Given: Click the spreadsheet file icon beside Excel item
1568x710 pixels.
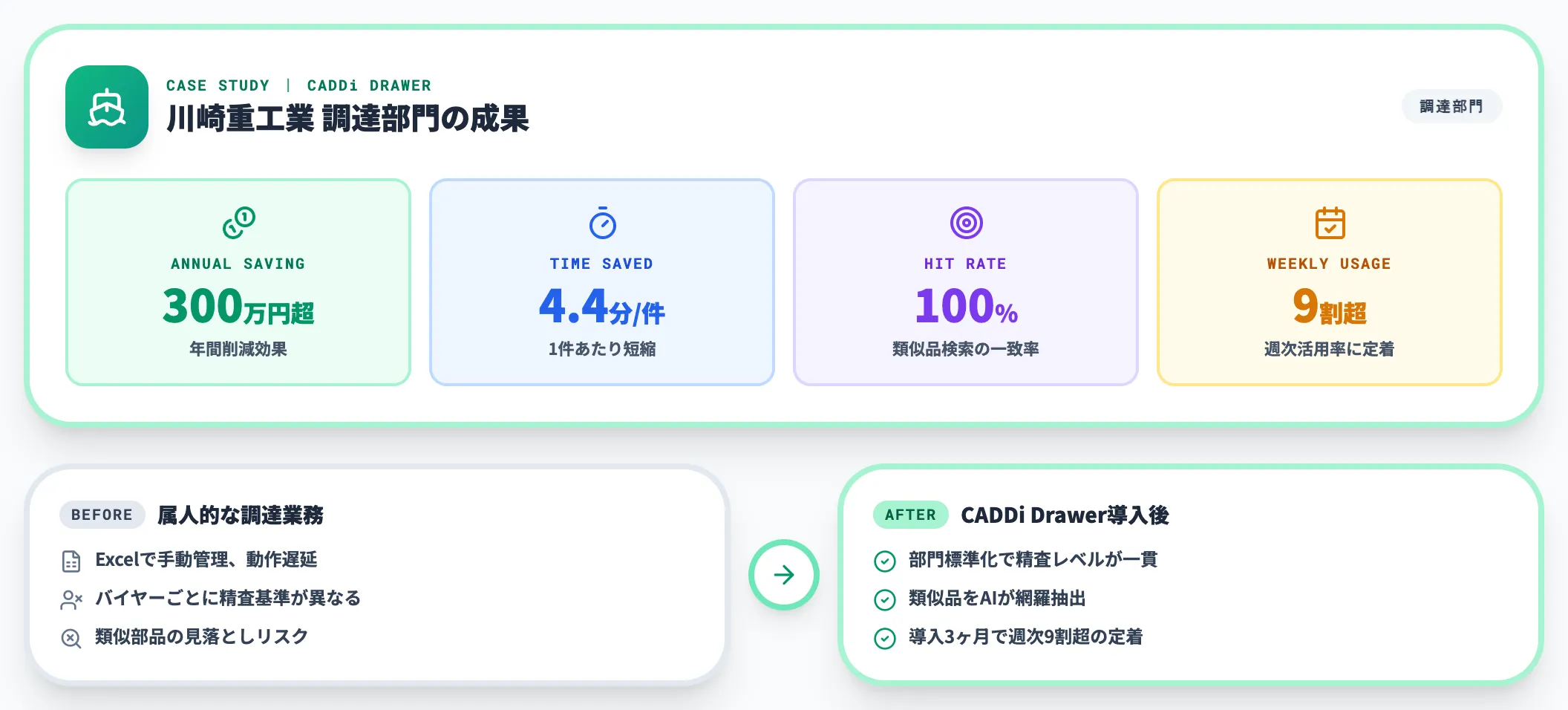Looking at the screenshot, I should [71, 561].
